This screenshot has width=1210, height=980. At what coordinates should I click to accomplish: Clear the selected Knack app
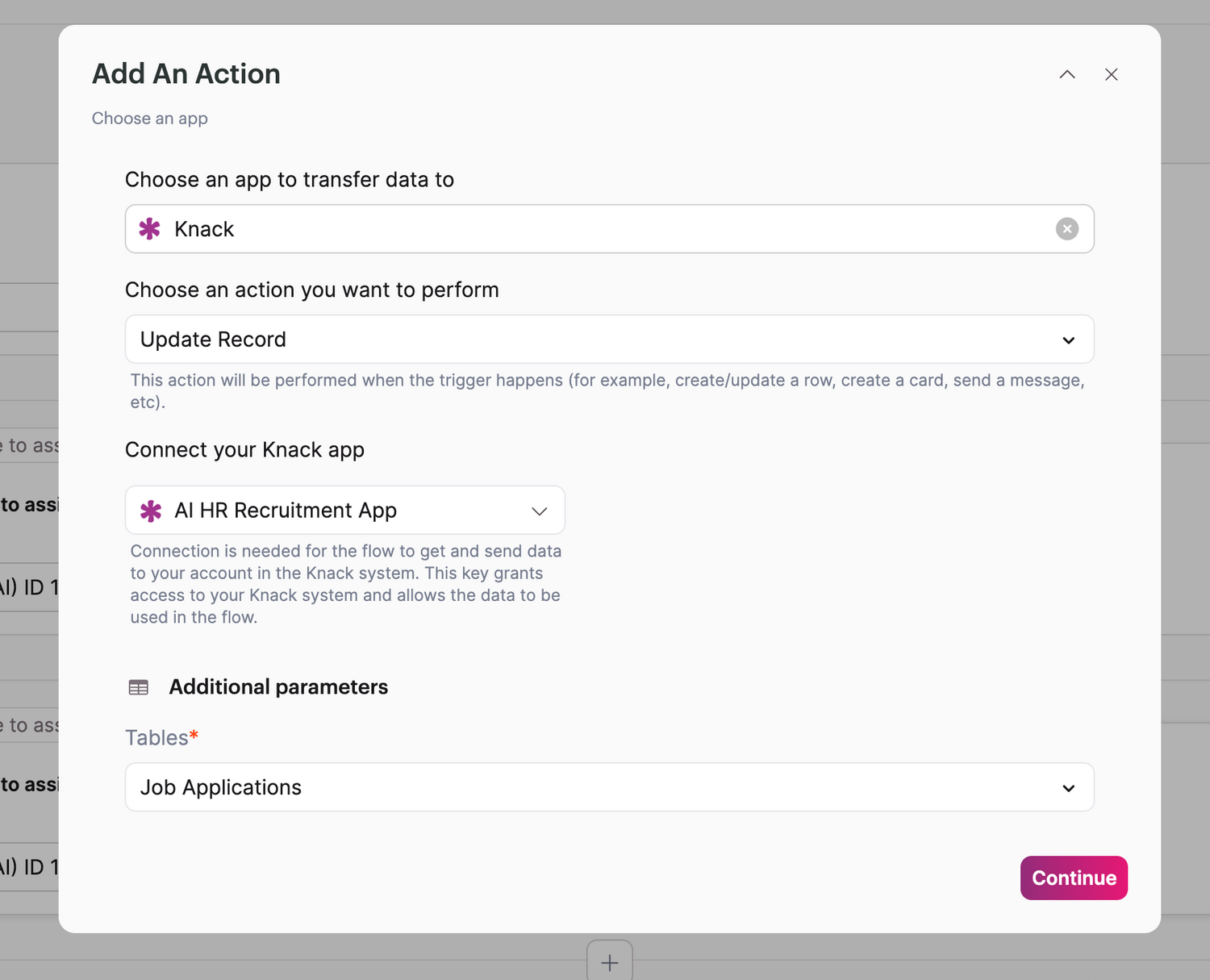pos(1066,229)
